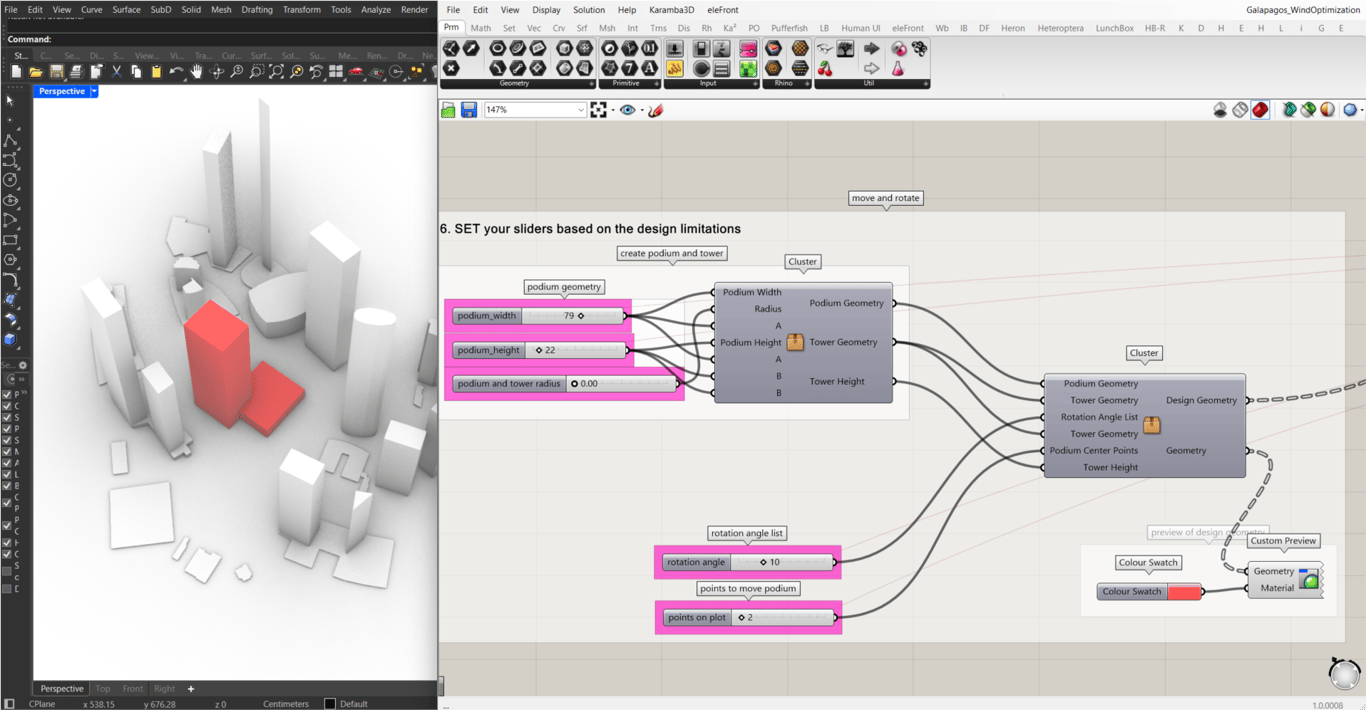1366x710 pixels.
Task: Select the wireframe preview mode icon
Action: tap(1240, 110)
